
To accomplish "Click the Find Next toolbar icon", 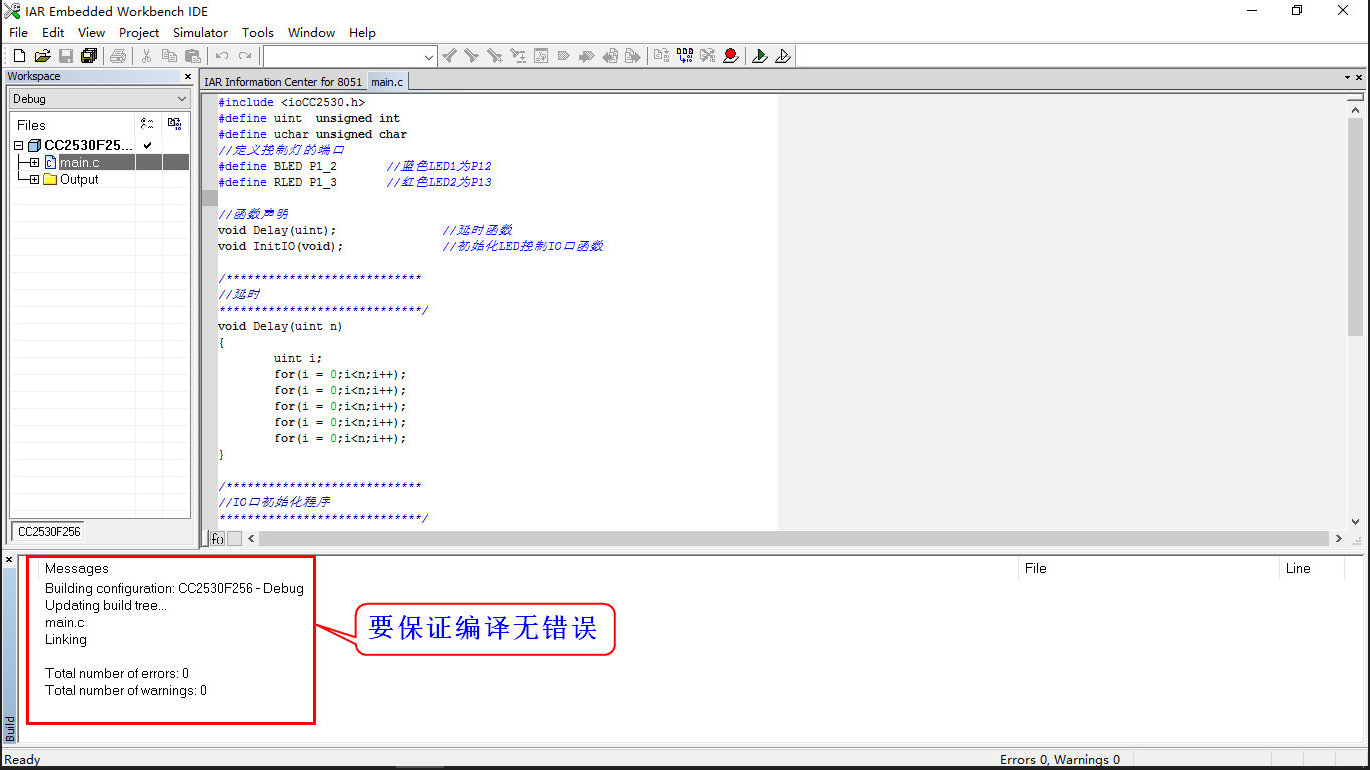I will (471, 56).
